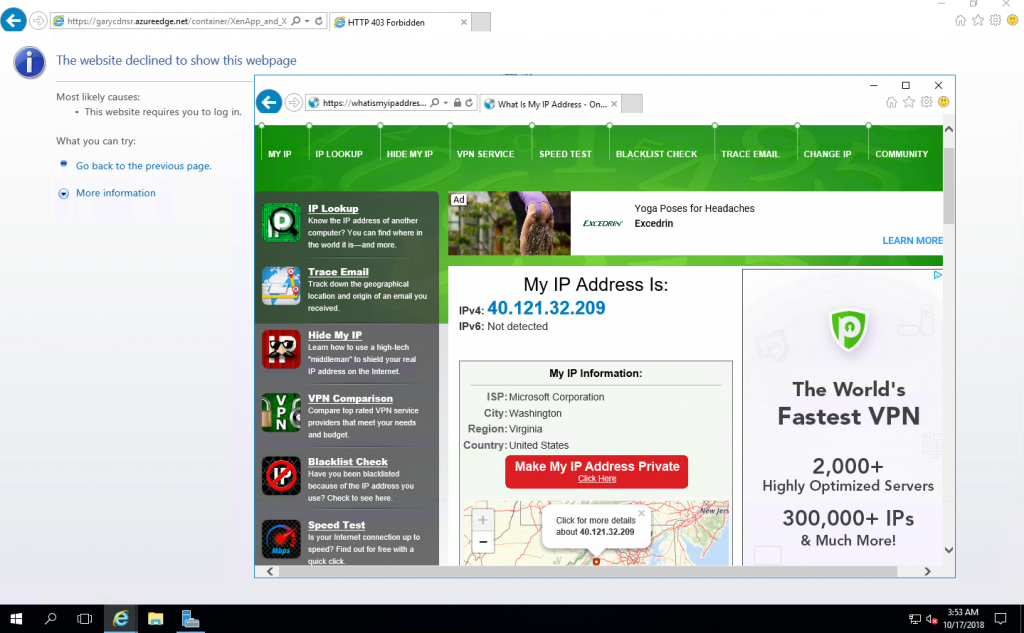Open the 'Blacklist Check' sidebar link

(x=347, y=462)
